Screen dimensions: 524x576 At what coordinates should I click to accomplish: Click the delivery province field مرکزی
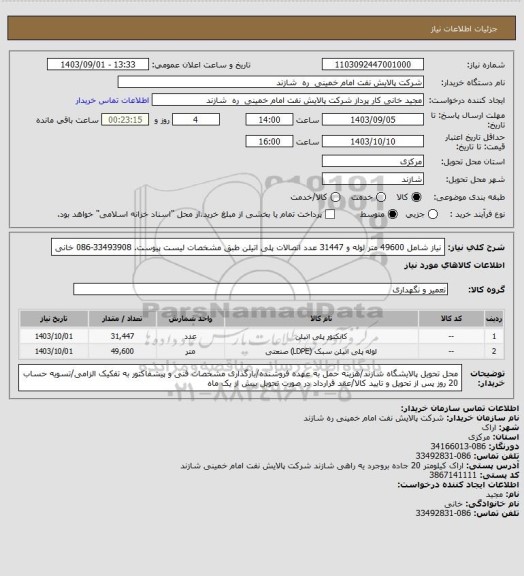coord(373,161)
